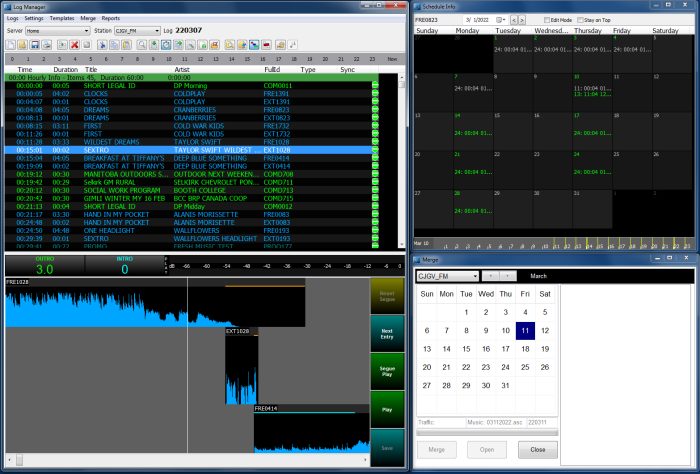The width and height of the screenshot is (700, 474).
Task: Click the insert item icon left of red X
Action: point(62,45)
